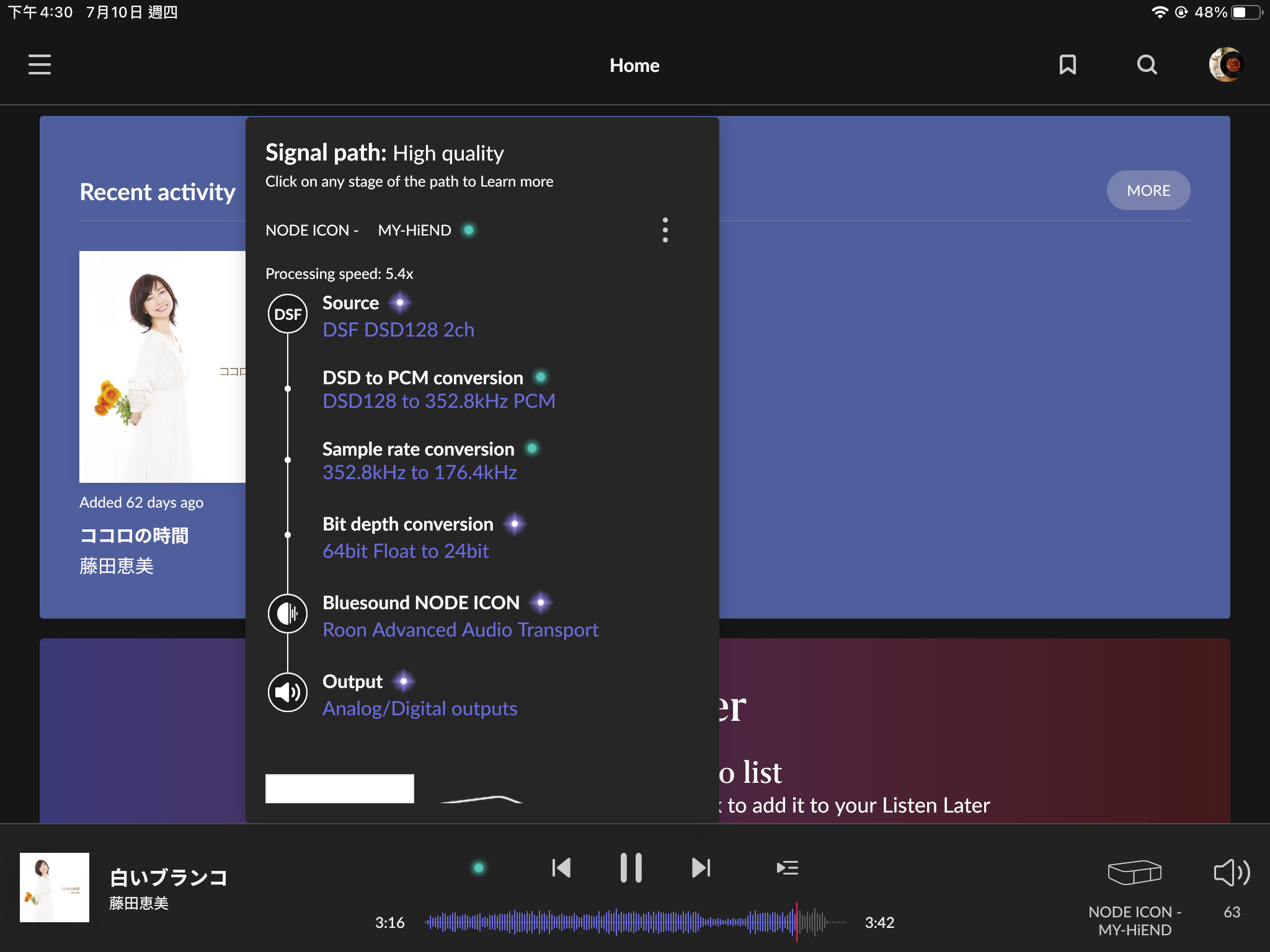
Task: Open the Roon Advanced Audio Transport link
Action: [460, 630]
